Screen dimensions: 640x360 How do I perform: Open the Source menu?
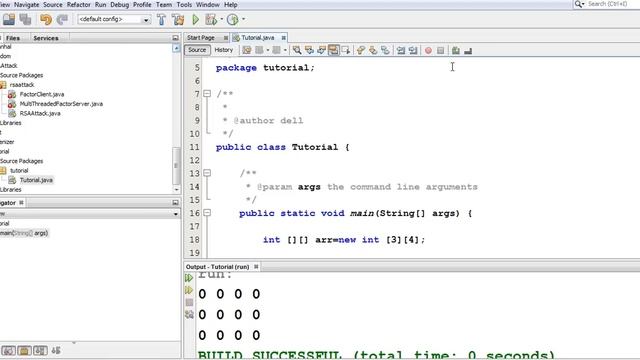[53, 4]
